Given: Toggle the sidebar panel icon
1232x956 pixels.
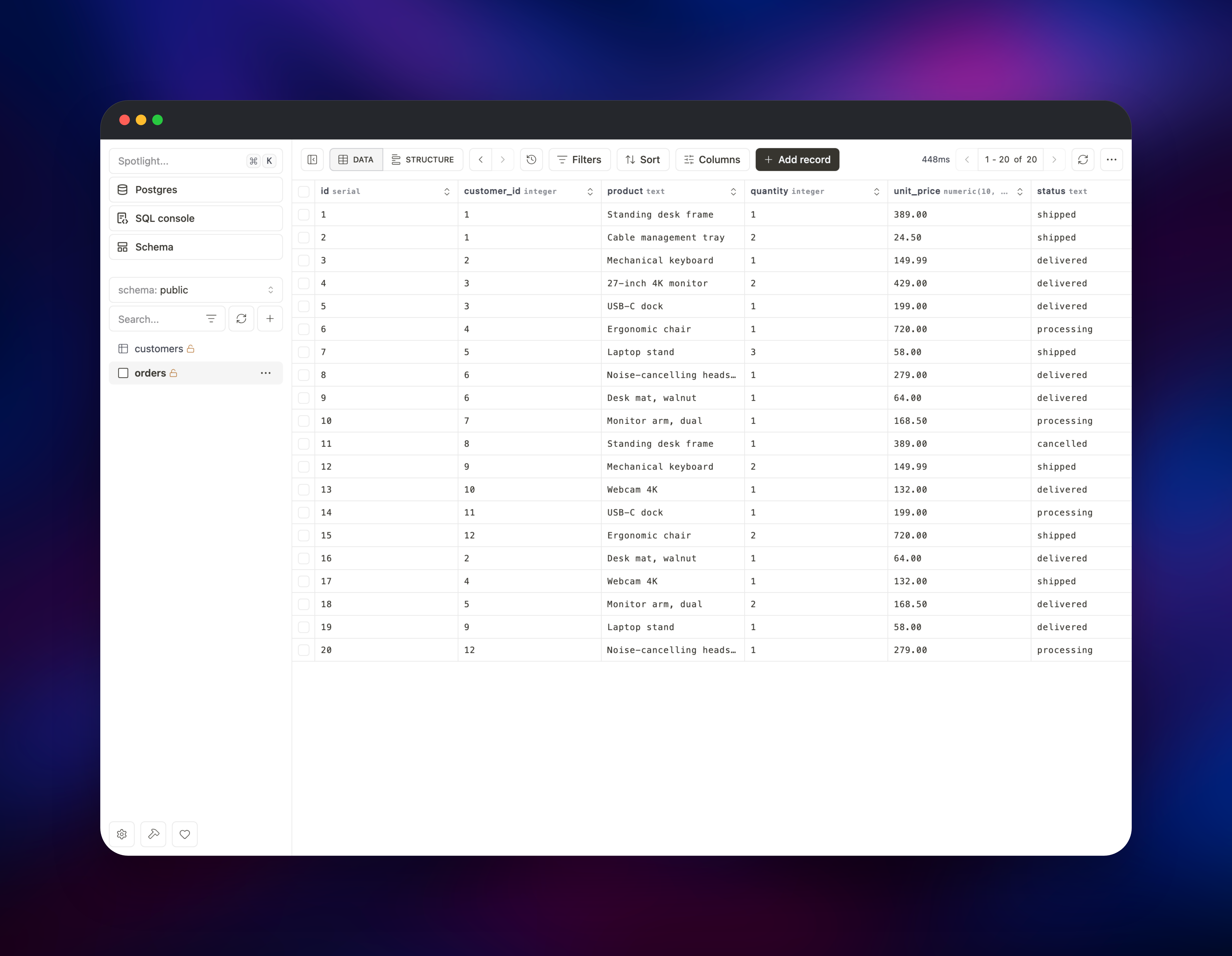Looking at the screenshot, I should 312,160.
